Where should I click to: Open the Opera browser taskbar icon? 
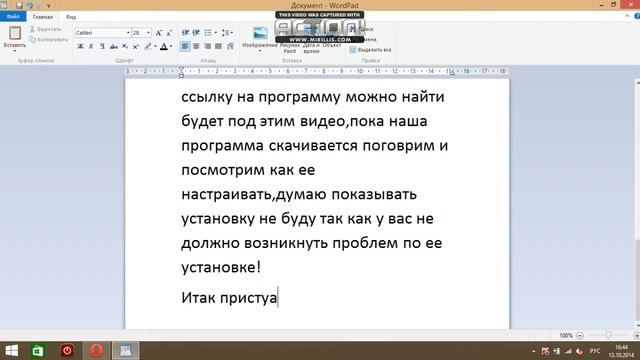coord(96,351)
